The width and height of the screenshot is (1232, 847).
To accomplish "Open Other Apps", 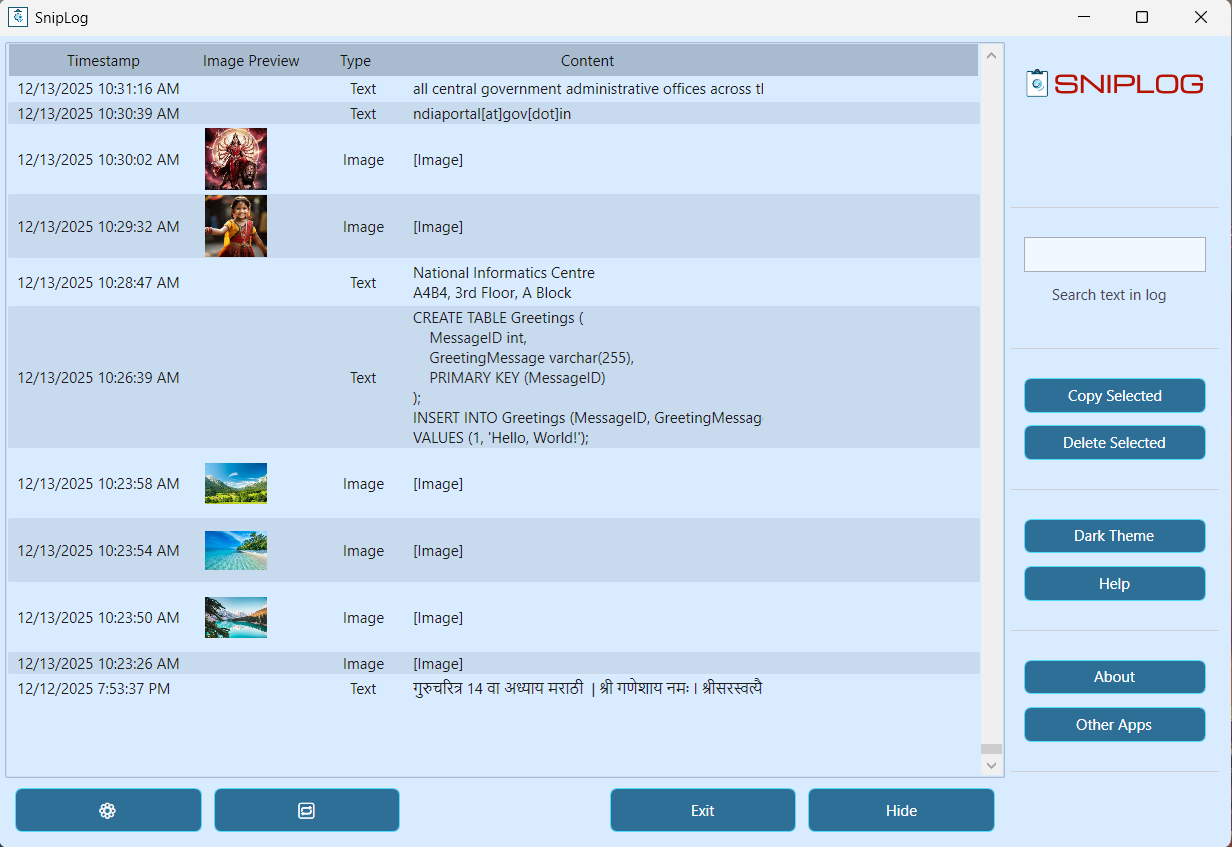I will (x=1115, y=725).
